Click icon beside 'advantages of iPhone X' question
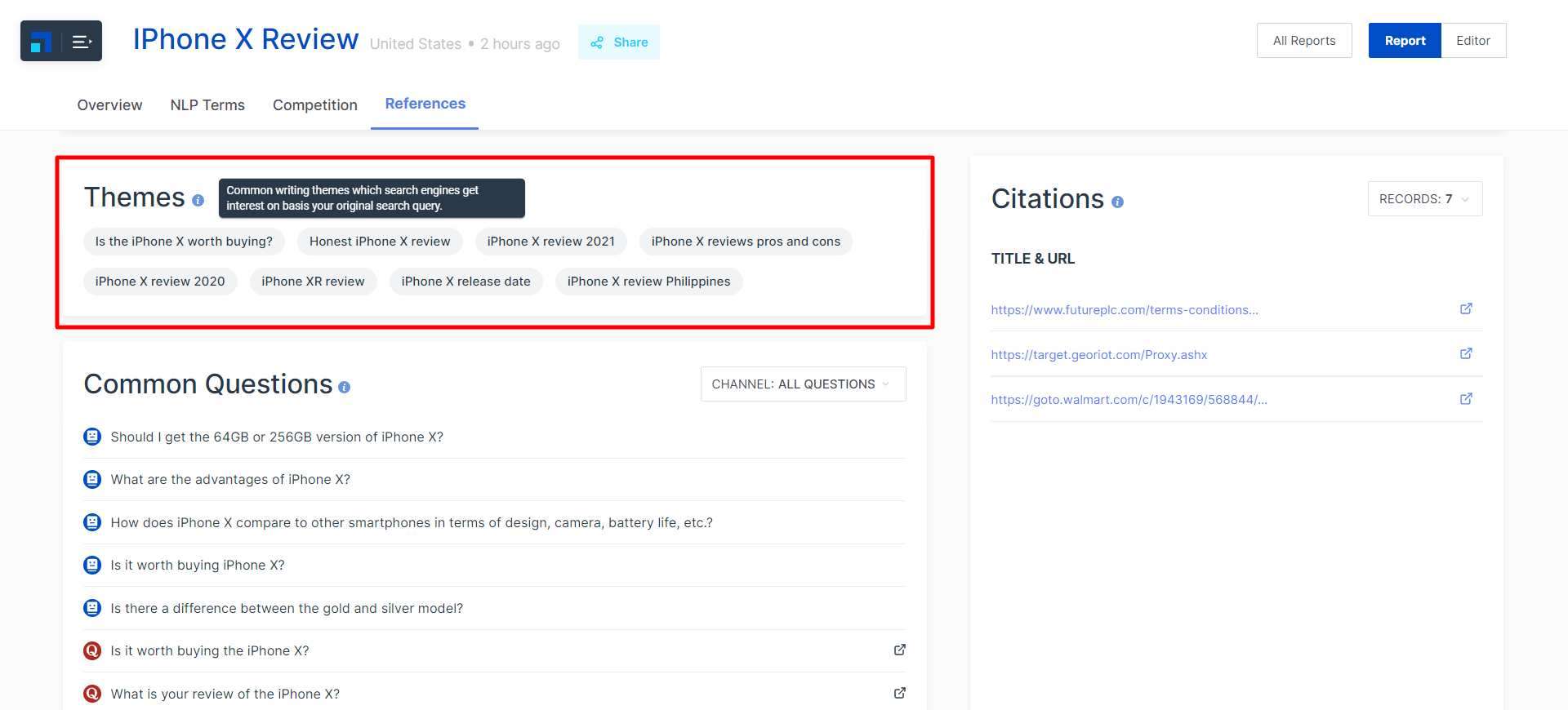Viewport: 1568px width, 710px height. click(x=92, y=479)
